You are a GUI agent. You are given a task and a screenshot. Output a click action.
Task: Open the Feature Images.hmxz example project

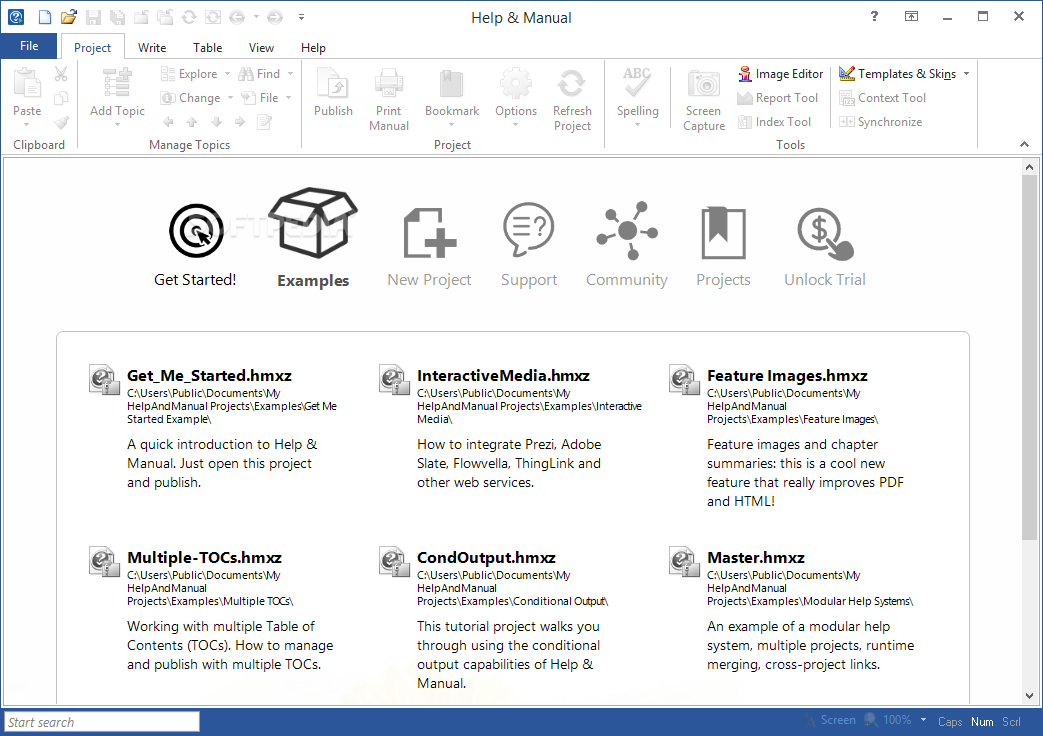[x=787, y=376]
